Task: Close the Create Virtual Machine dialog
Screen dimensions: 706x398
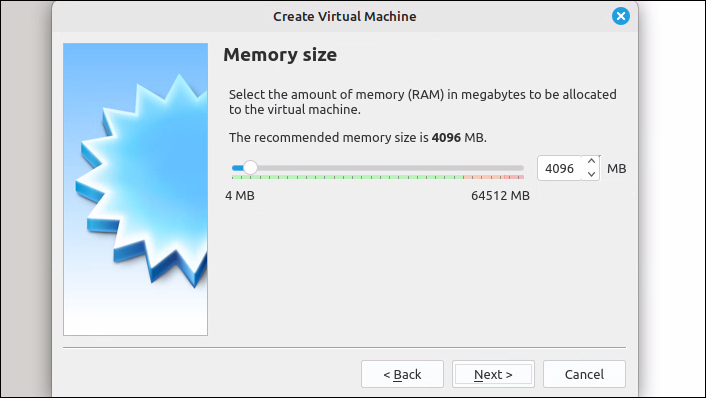Action: coord(620,16)
